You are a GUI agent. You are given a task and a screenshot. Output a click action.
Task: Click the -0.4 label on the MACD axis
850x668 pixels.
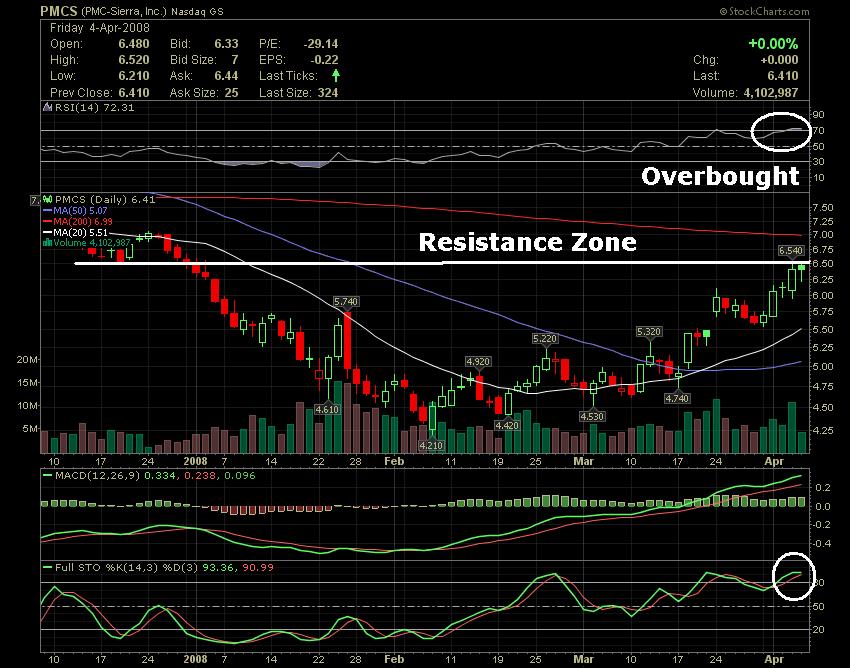(x=822, y=544)
